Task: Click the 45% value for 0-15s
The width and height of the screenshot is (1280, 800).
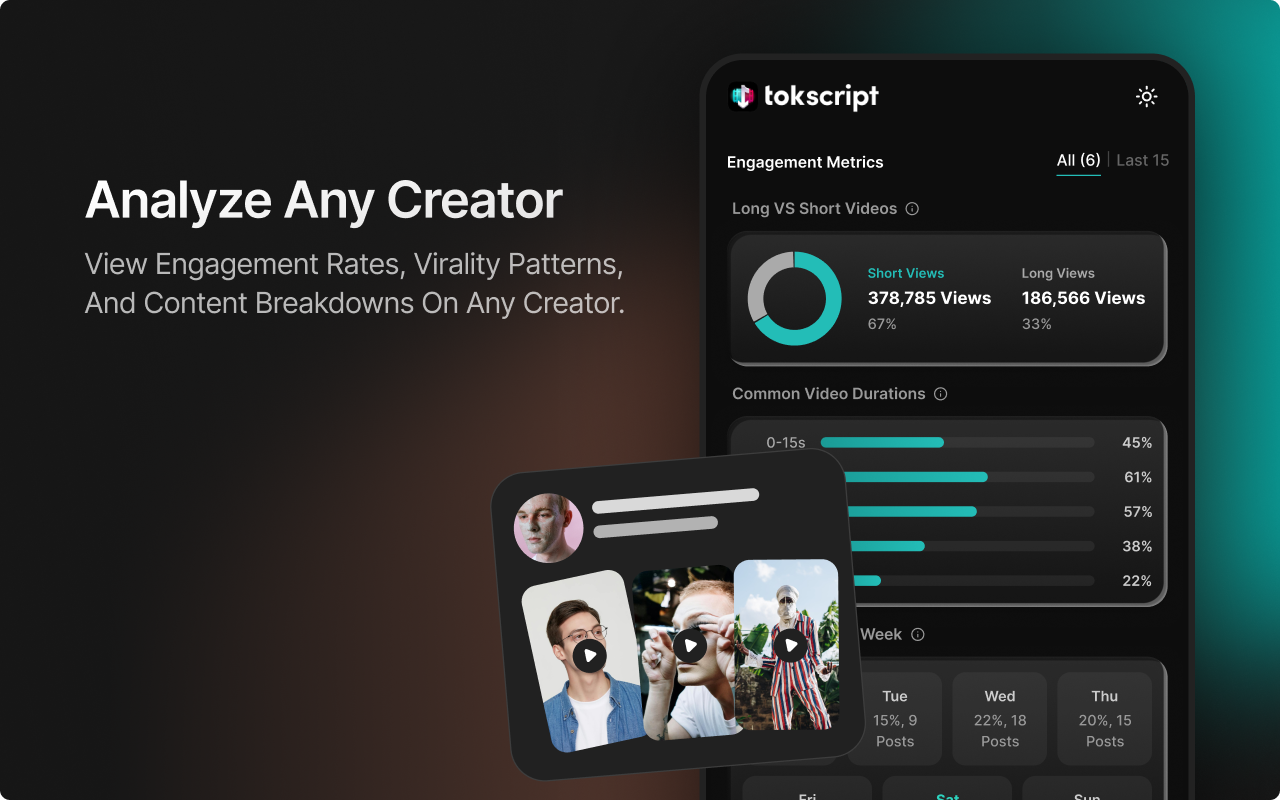Action: pyautogui.click(x=1137, y=442)
